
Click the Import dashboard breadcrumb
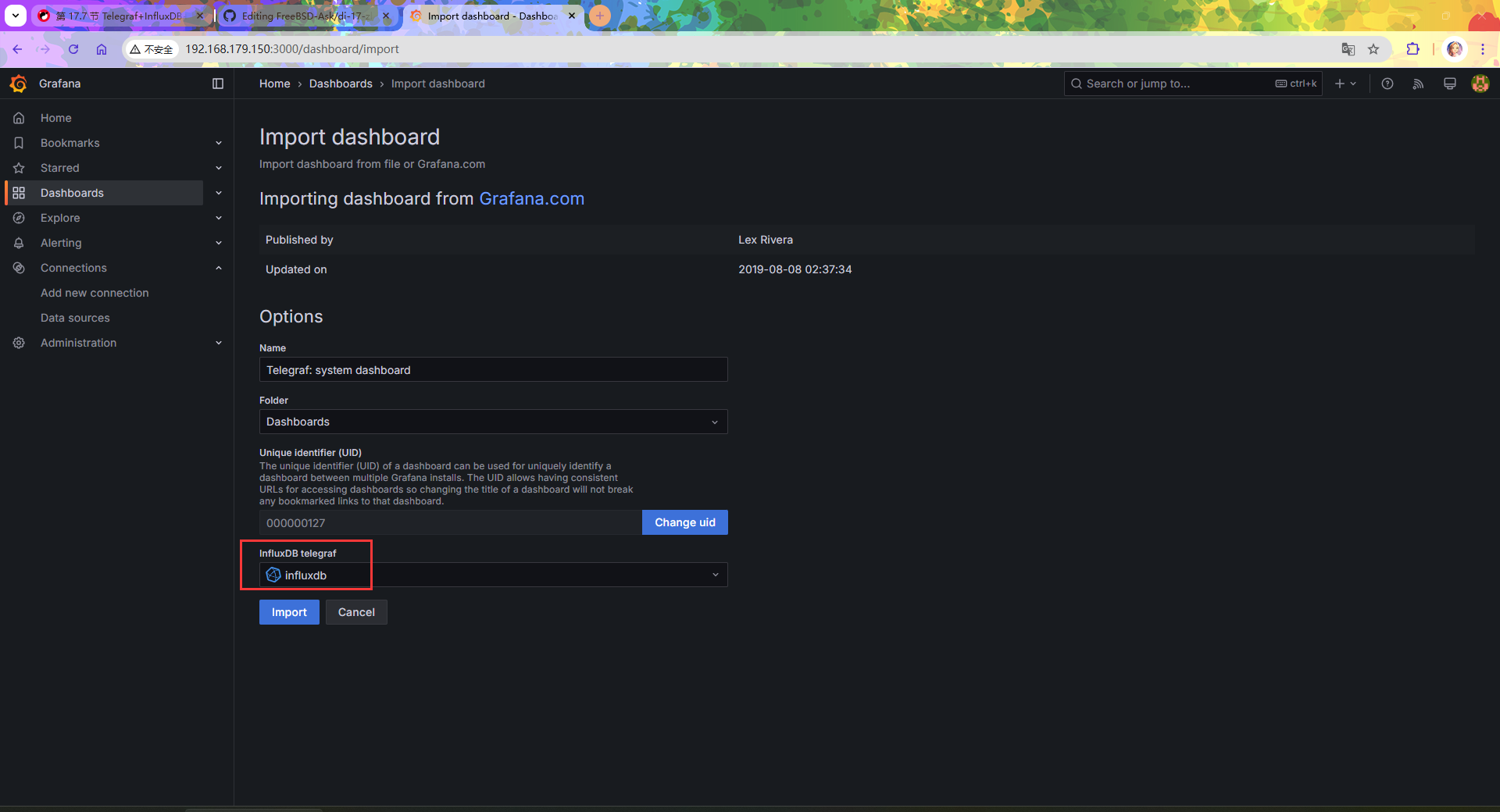coord(437,84)
